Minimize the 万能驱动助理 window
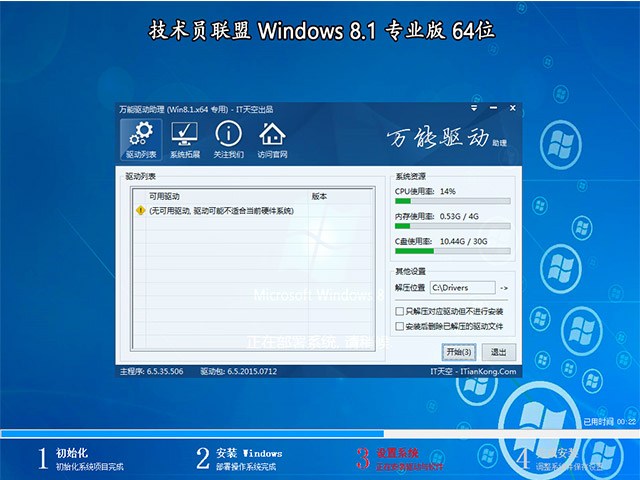 pyautogui.click(x=493, y=108)
